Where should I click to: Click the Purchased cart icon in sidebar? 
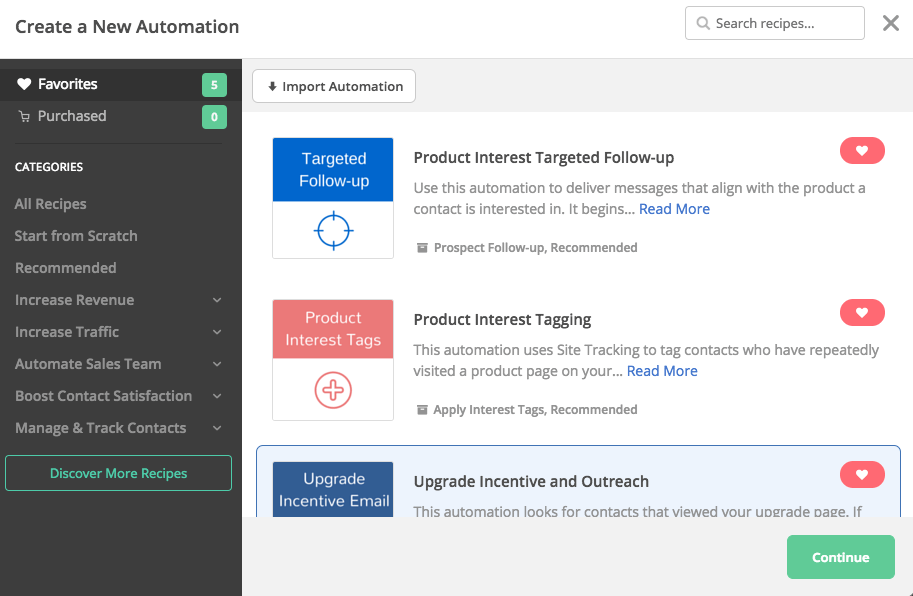[25, 117]
